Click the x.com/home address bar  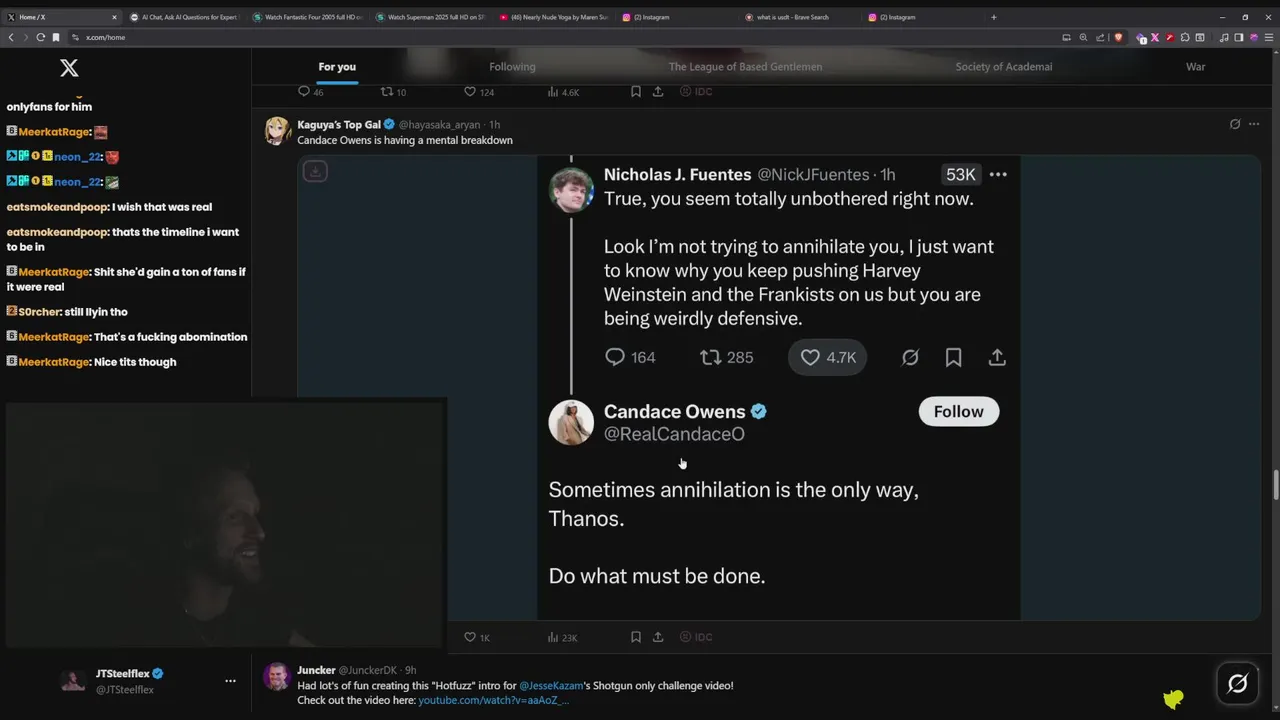pyautogui.click(x=560, y=37)
